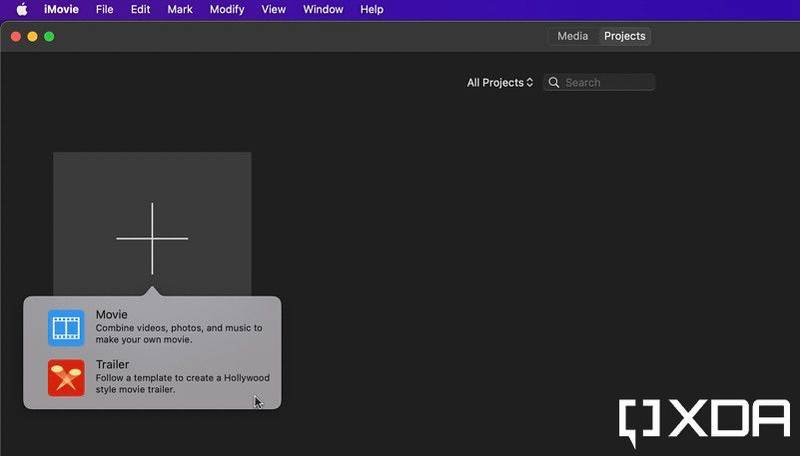Click the Search projects field
This screenshot has height=456, width=800.
pos(599,83)
